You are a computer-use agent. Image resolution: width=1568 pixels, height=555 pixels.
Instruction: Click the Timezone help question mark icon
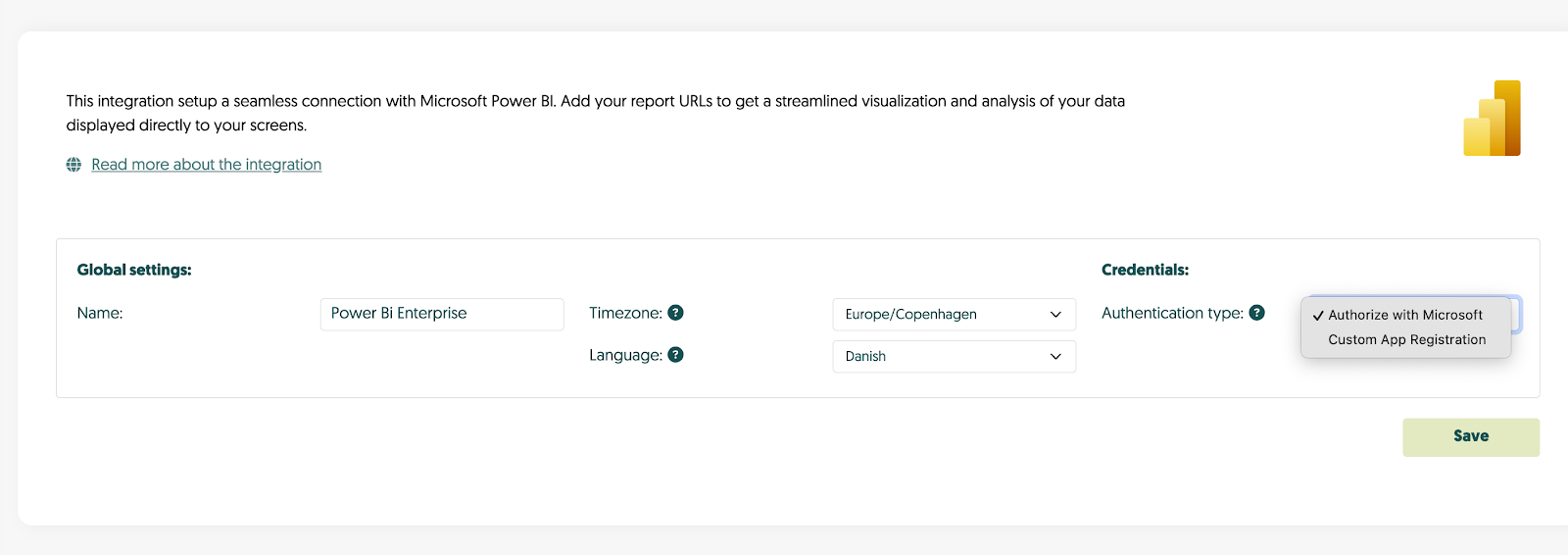coord(675,313)
